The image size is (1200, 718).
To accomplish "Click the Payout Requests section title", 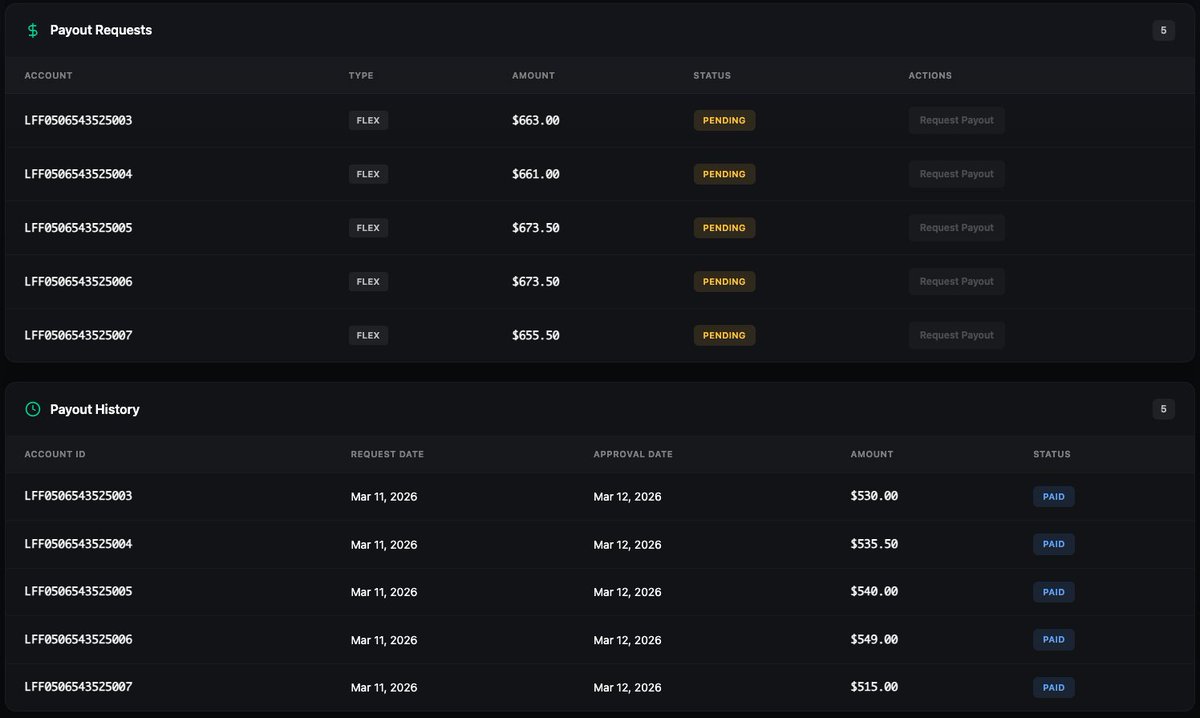I will click(101, 30).
